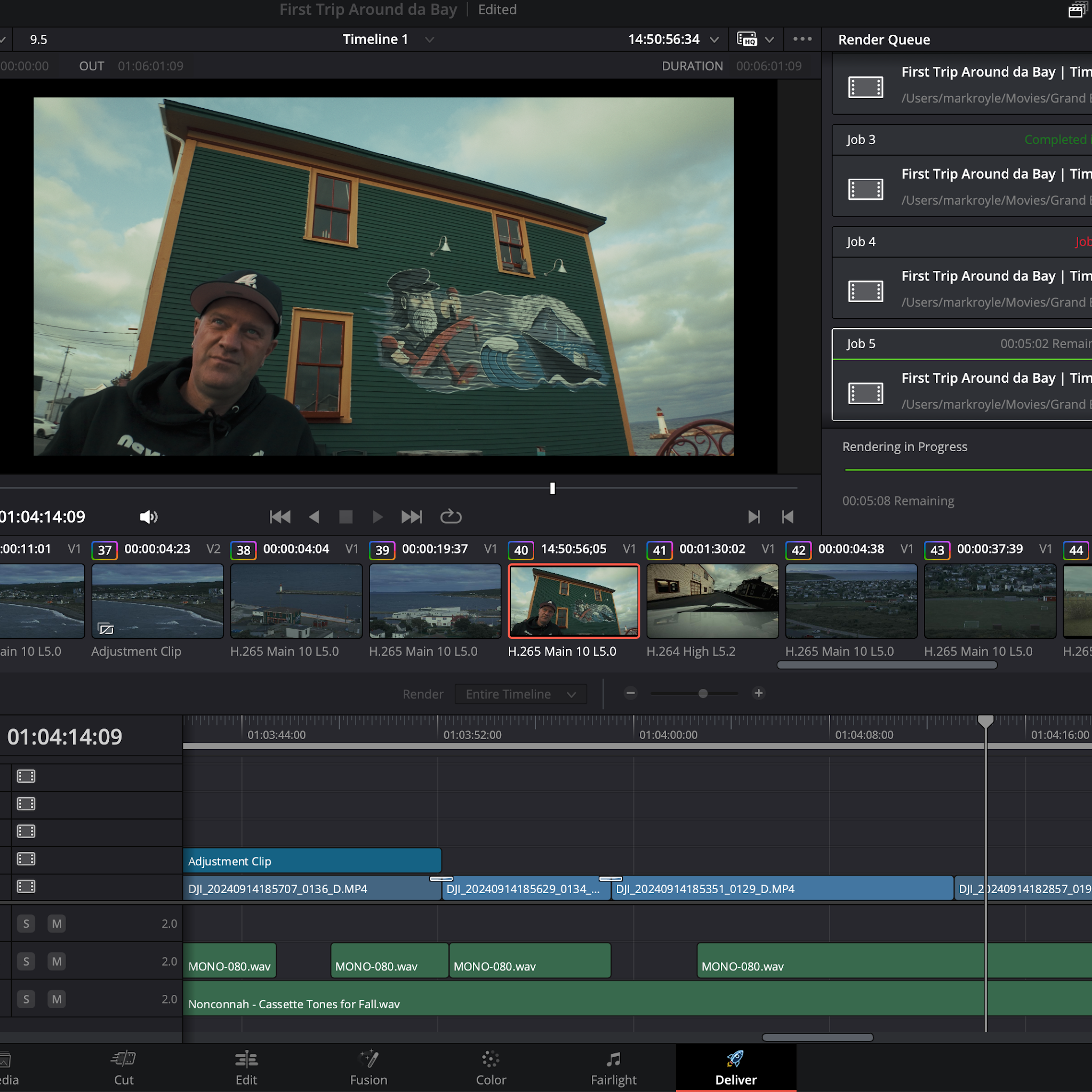This screenshot has width=1092, height=1092.
Task: Expand the Timeline 1 dropdown
Action: tap(430, 39)
